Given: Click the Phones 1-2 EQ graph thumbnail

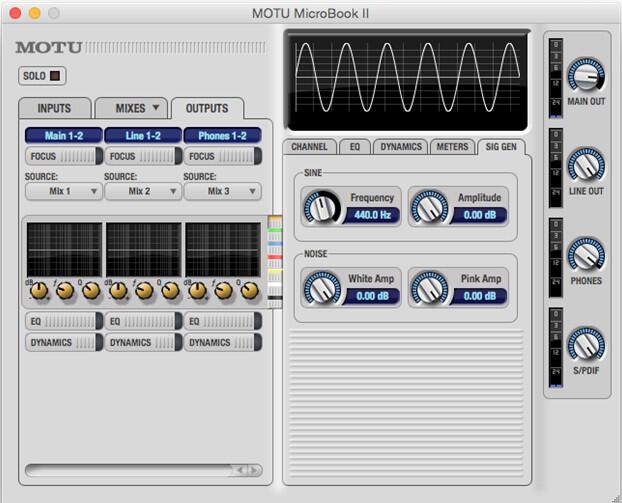Looking at the screenshot, I should click(x=223, y=250).
